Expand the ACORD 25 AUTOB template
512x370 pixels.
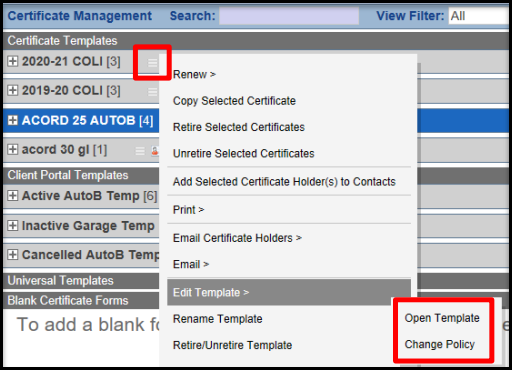tap(13, 120)
